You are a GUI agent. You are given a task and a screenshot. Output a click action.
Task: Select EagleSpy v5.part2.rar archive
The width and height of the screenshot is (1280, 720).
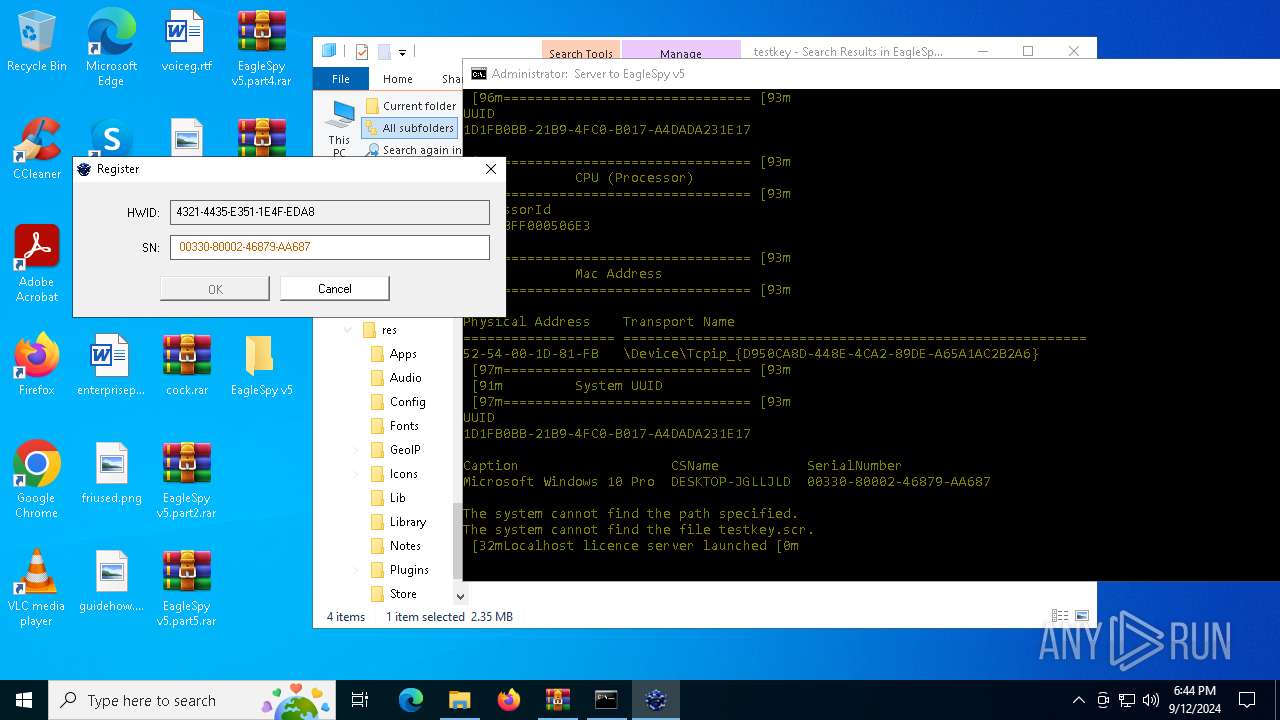pyautogui.click(x=187, y=479)
